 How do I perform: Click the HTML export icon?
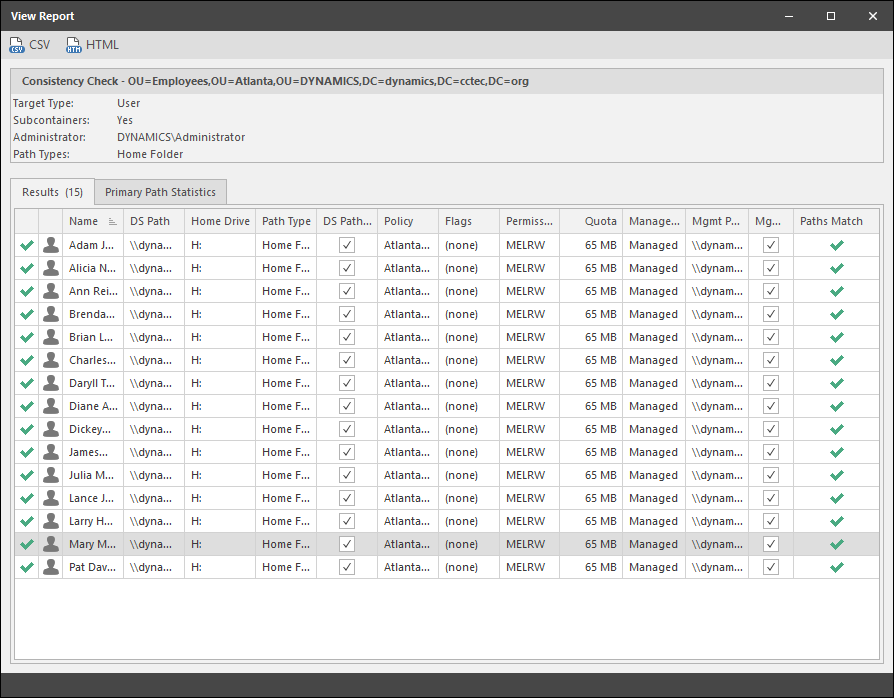[x=74, y=45]
